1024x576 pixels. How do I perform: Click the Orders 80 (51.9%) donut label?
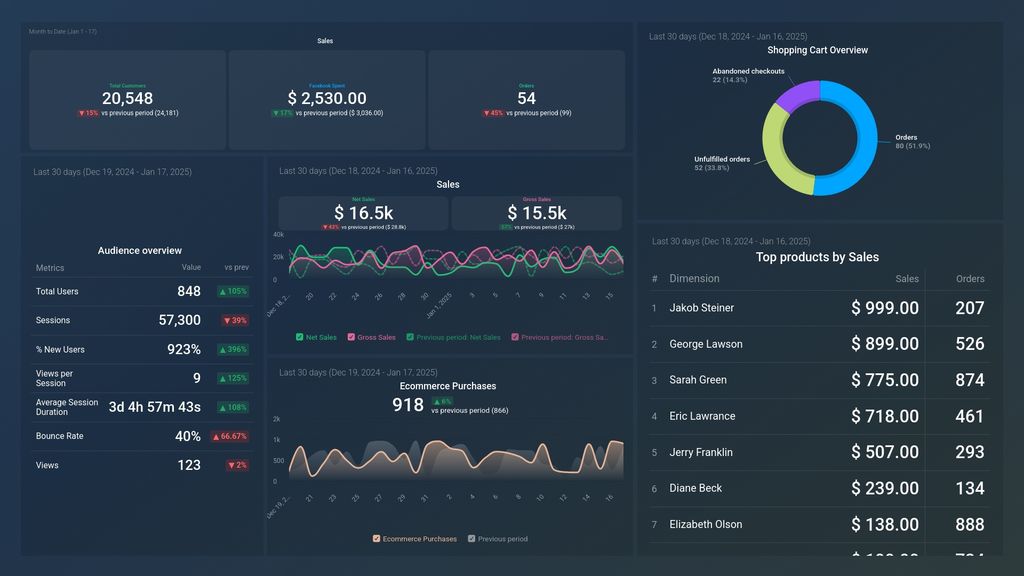coord(913,142)
